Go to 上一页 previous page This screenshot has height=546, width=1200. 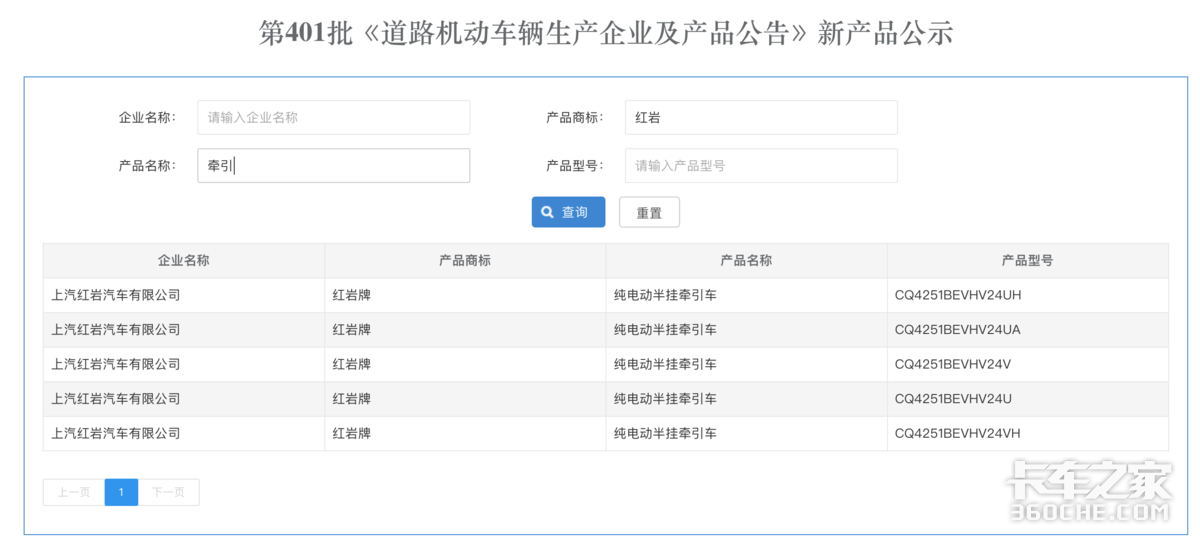pyautogui.click(x=74, y=492)
